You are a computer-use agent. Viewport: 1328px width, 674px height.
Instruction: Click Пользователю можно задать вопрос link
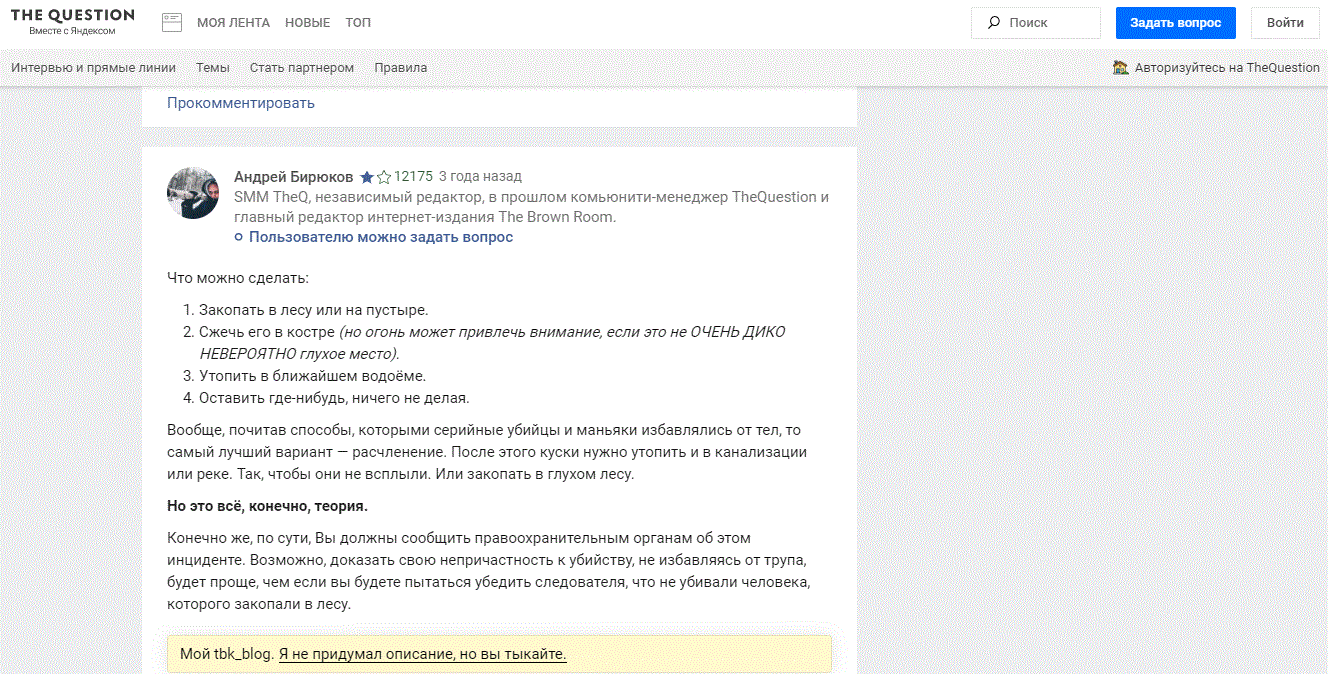click(x=381, y=237)
